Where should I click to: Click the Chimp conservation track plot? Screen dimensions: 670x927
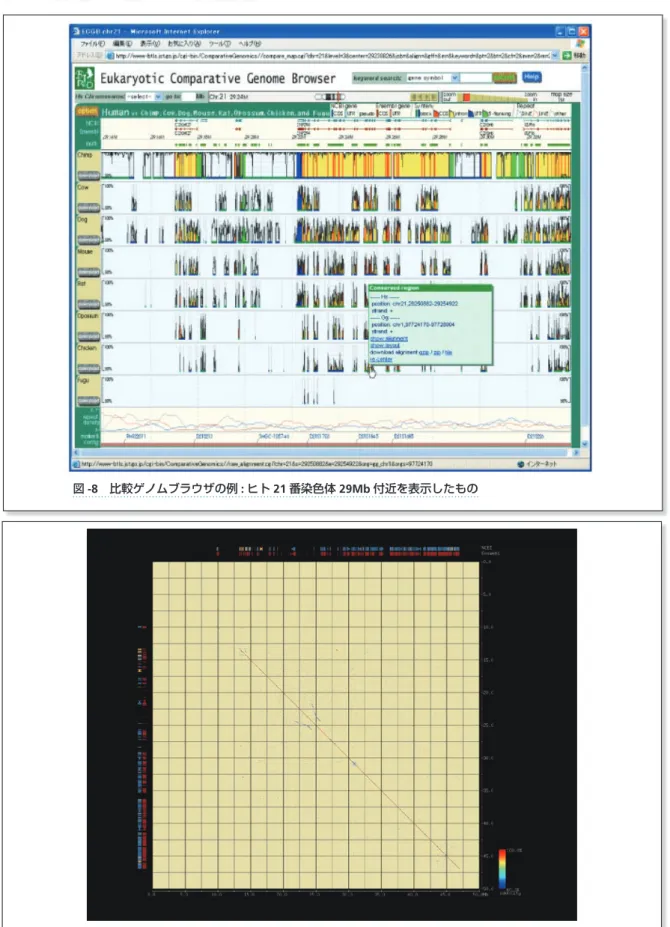point(336,165)
